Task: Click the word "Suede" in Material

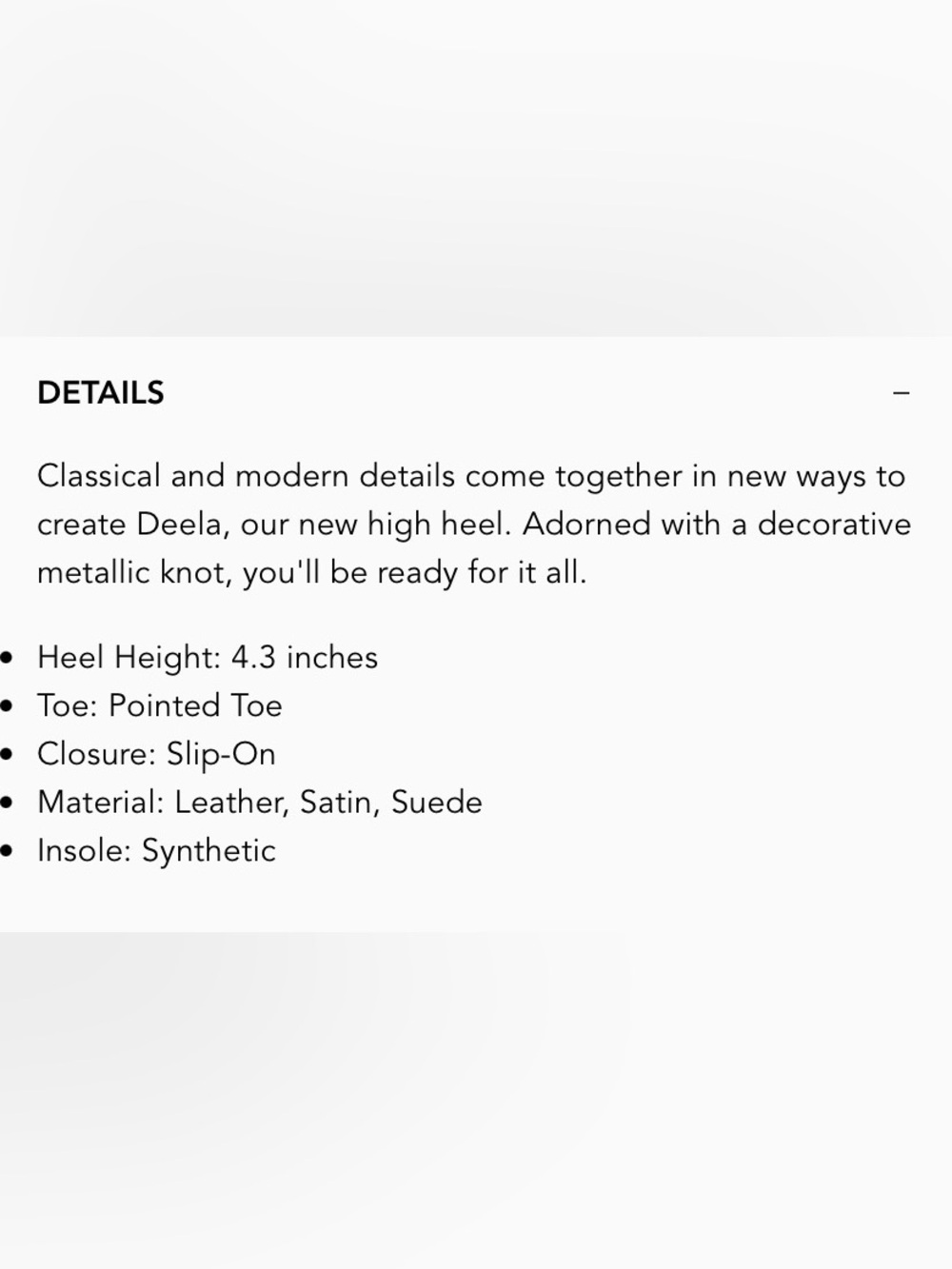Action: (437, 802)
